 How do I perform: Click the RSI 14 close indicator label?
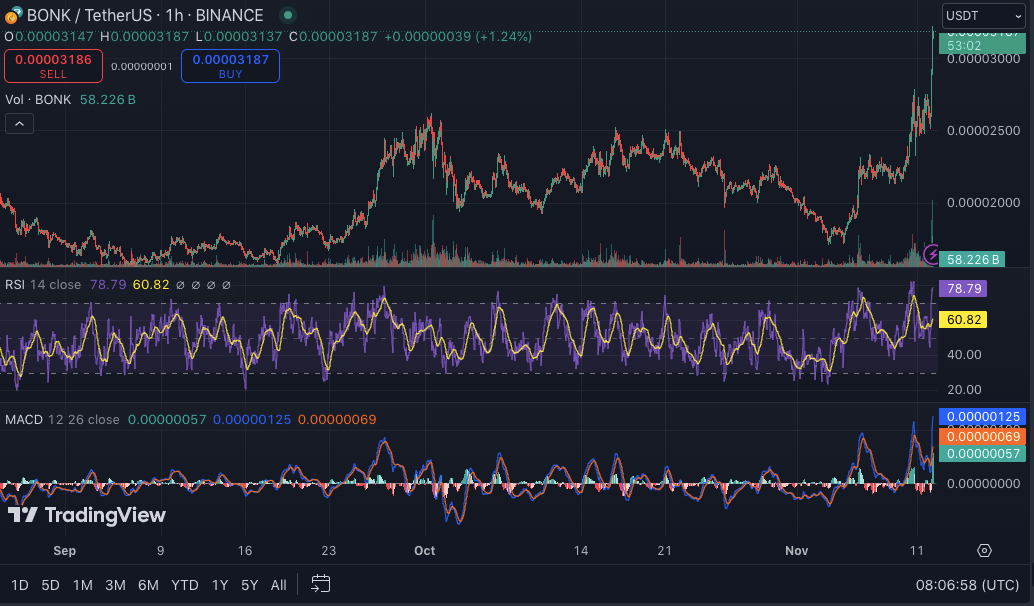[43, 285]
